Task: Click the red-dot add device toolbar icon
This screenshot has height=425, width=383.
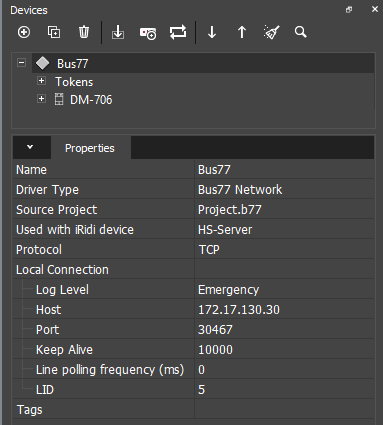Action: tap(148, 33)
